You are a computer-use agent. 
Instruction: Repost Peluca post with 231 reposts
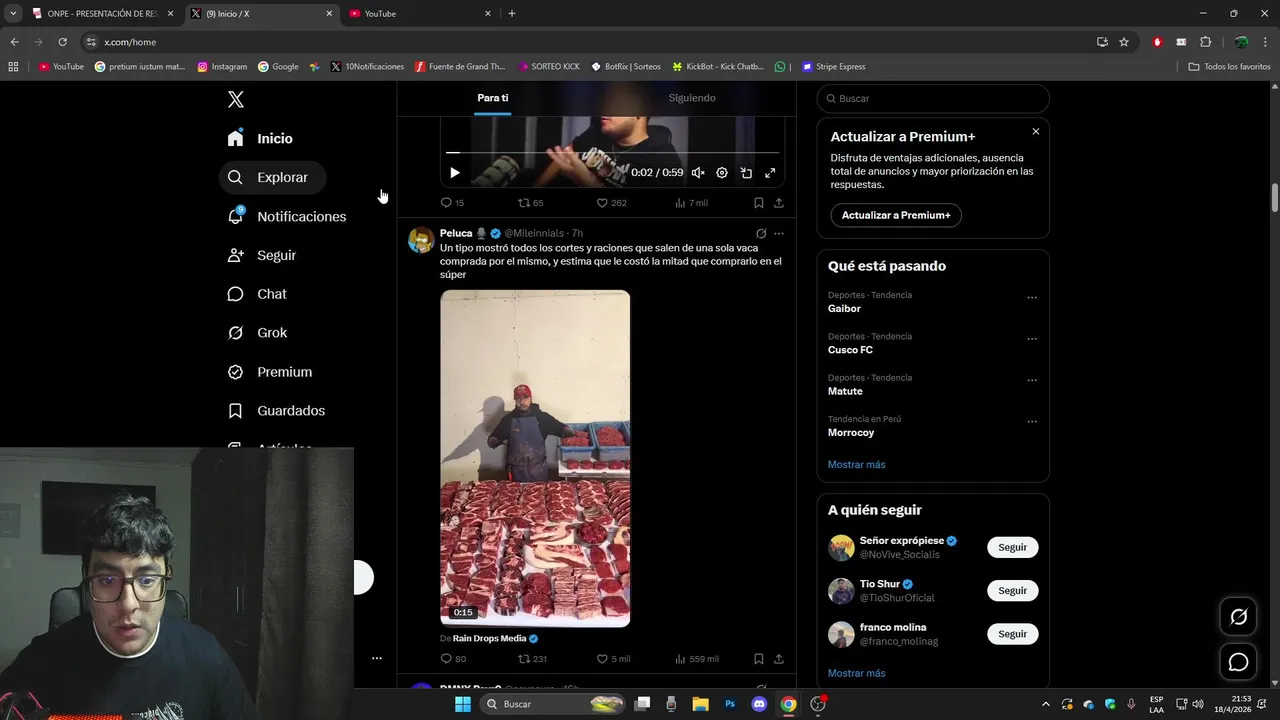pyautogui.click(x=532, y=659)
